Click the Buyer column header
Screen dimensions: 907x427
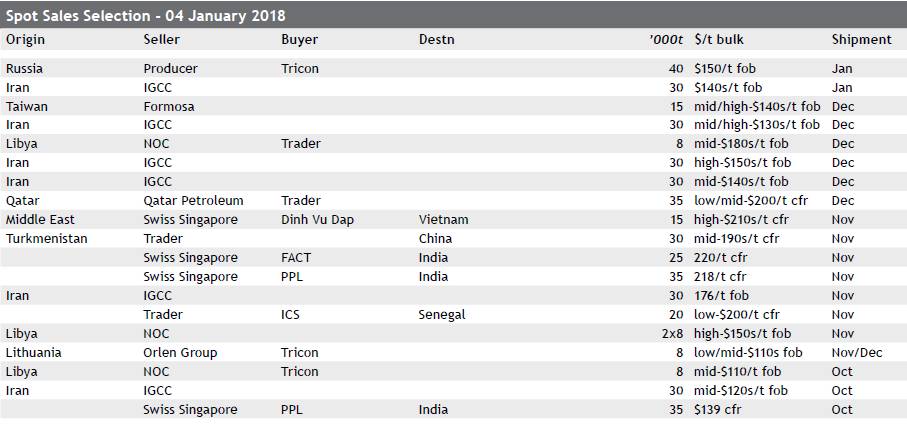click(300, 40)
